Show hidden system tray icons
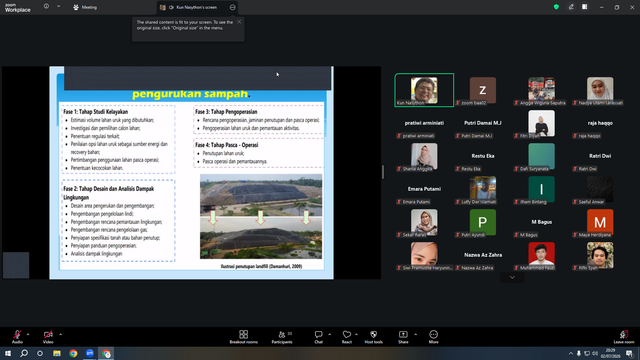 571,353
